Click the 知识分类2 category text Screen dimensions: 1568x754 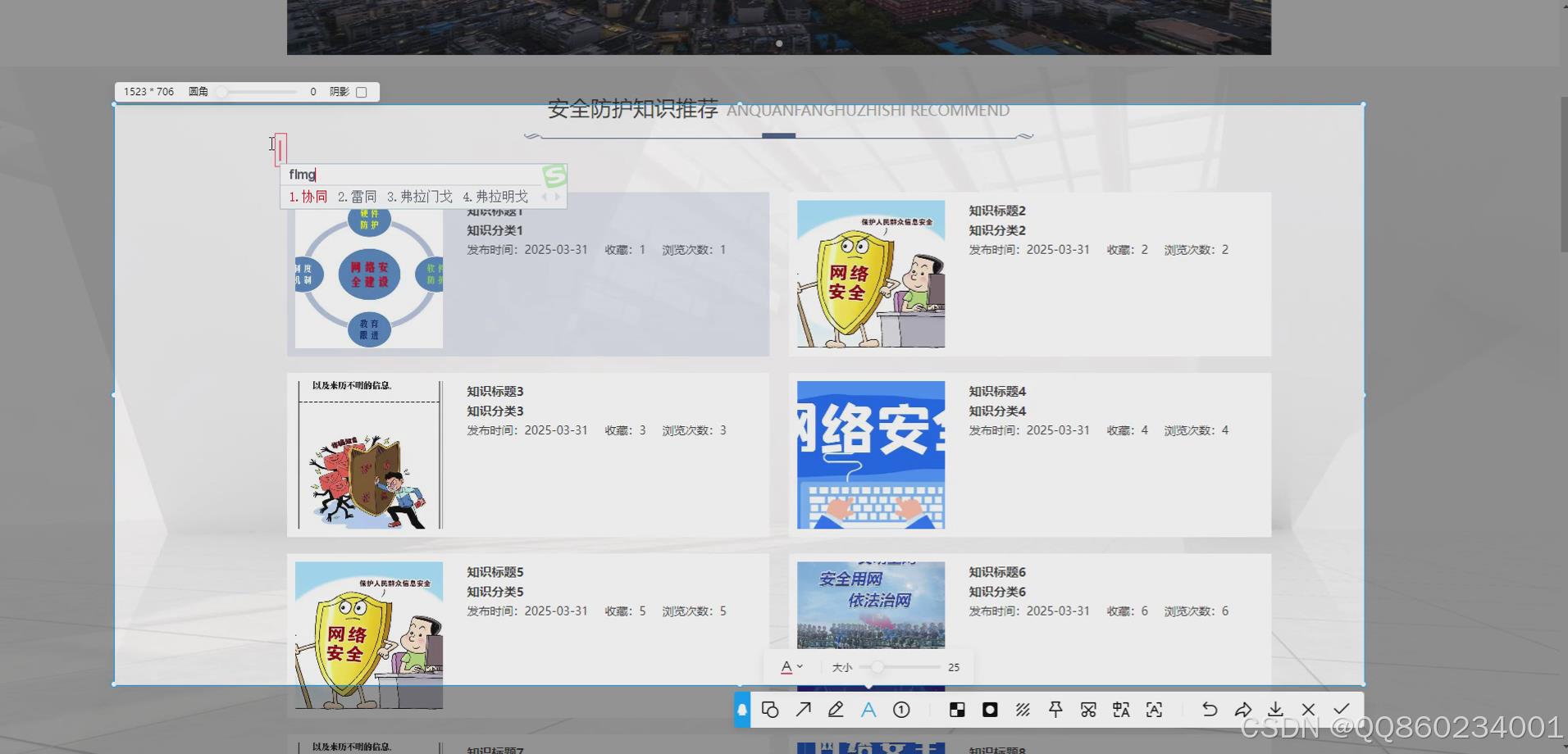(x=997, y=230)
